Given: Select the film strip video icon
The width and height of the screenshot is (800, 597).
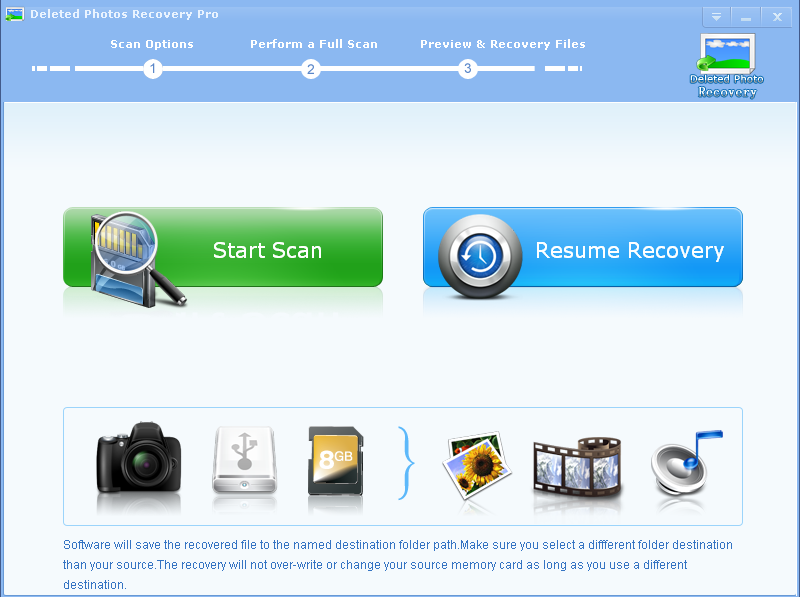Looking at the screenshot, I should [578, 465].
